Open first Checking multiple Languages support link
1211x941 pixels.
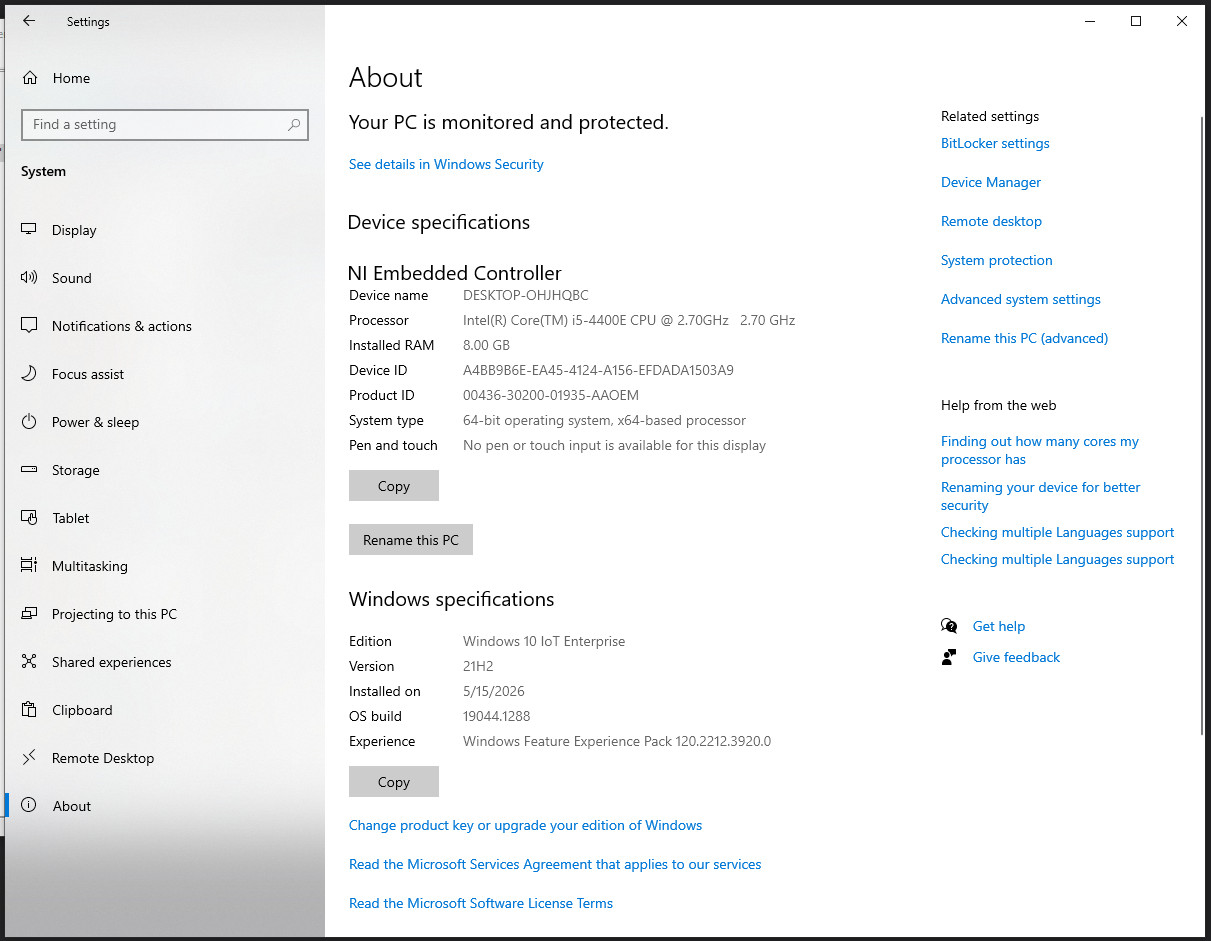coord(1058,532)
